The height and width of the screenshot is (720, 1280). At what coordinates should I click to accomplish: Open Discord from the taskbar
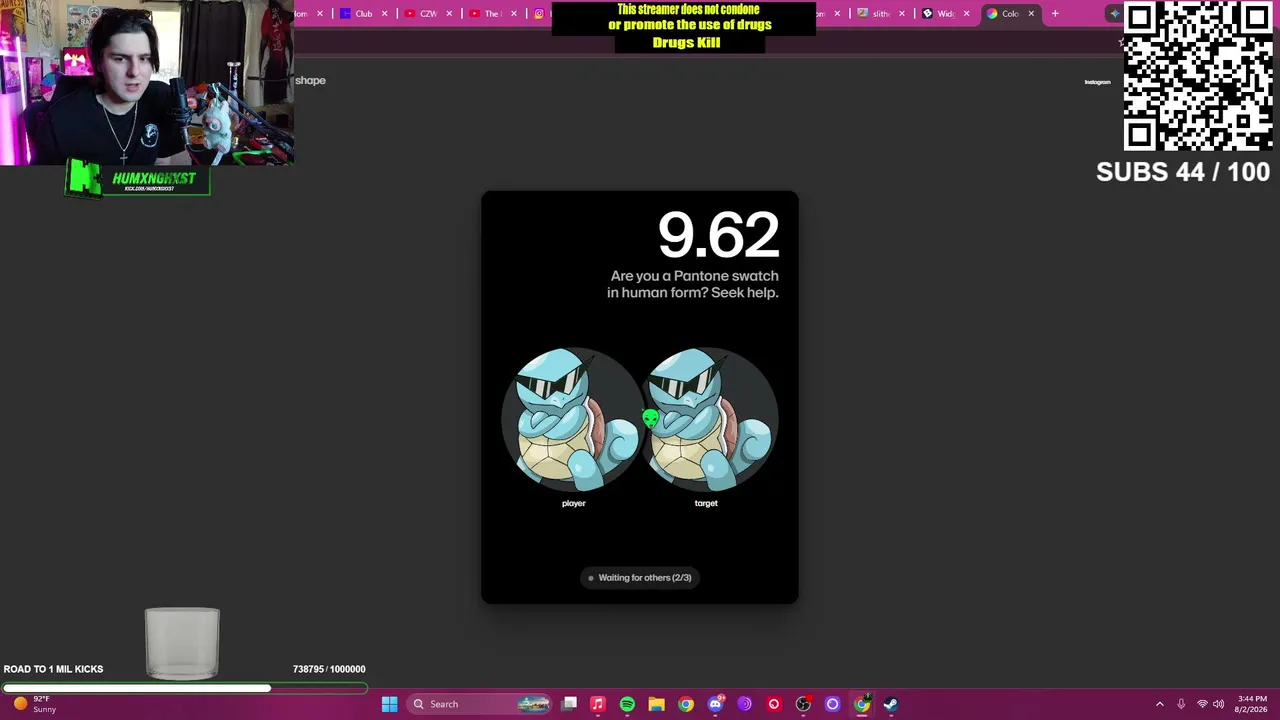coord(715,704)
